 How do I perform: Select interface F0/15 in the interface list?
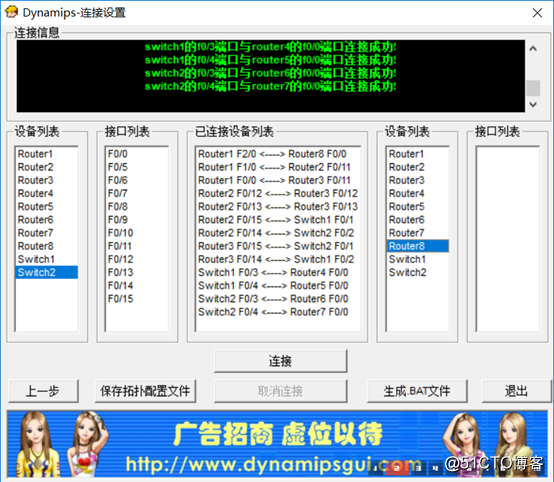point(136,299)
